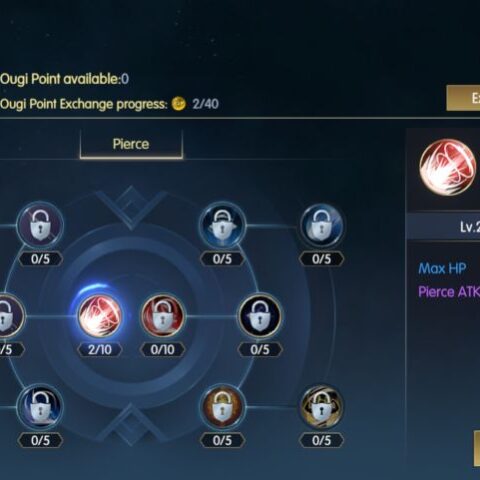Image resolution: width=480 pixels, height=480 pixels.
Task: Click the Pierce ATK stat label
Action: [x=449, y=292]
